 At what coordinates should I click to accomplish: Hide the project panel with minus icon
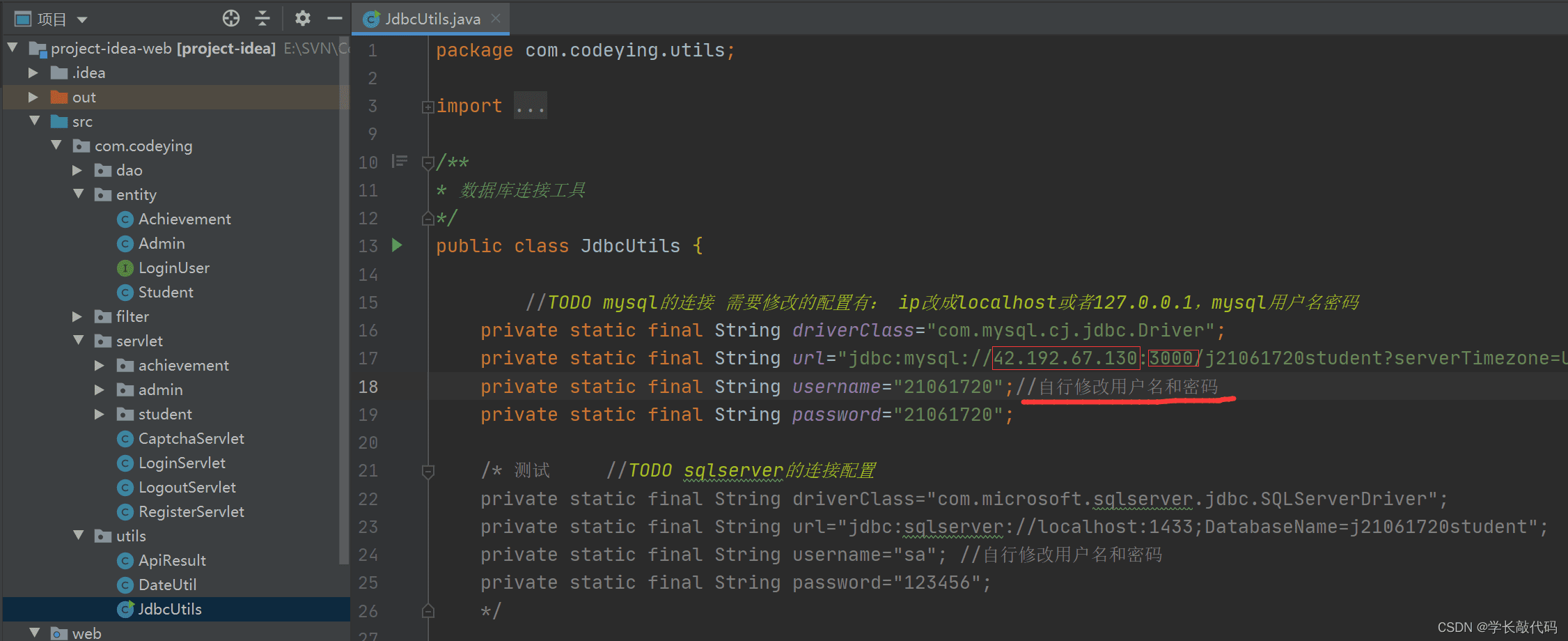tap(335, 18)
